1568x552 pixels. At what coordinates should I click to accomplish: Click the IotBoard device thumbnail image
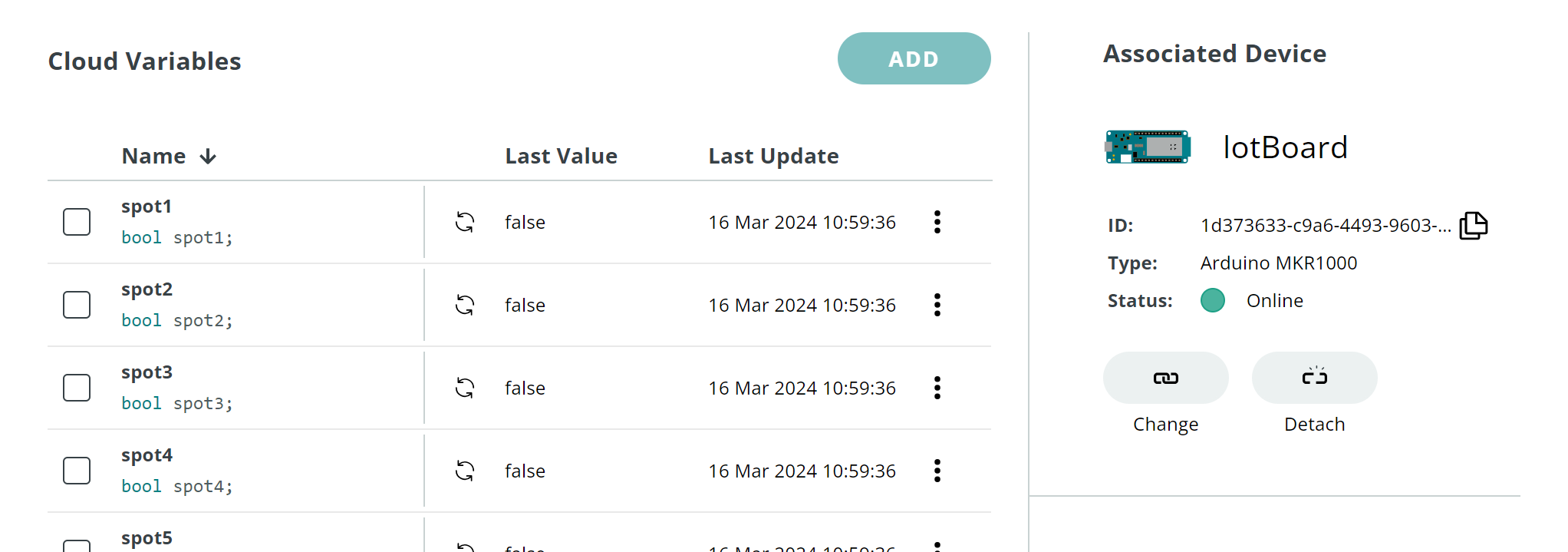[x=1148, y=147]
